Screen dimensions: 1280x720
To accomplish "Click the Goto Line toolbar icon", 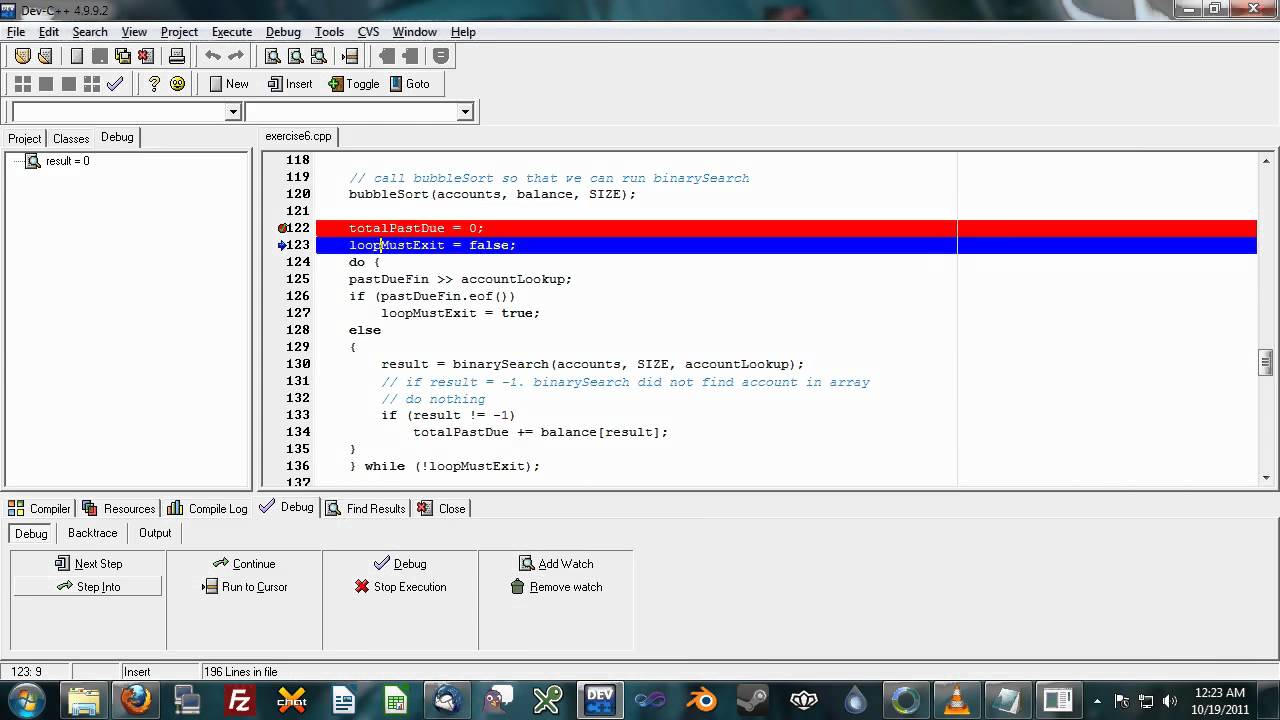I will 350,56.
